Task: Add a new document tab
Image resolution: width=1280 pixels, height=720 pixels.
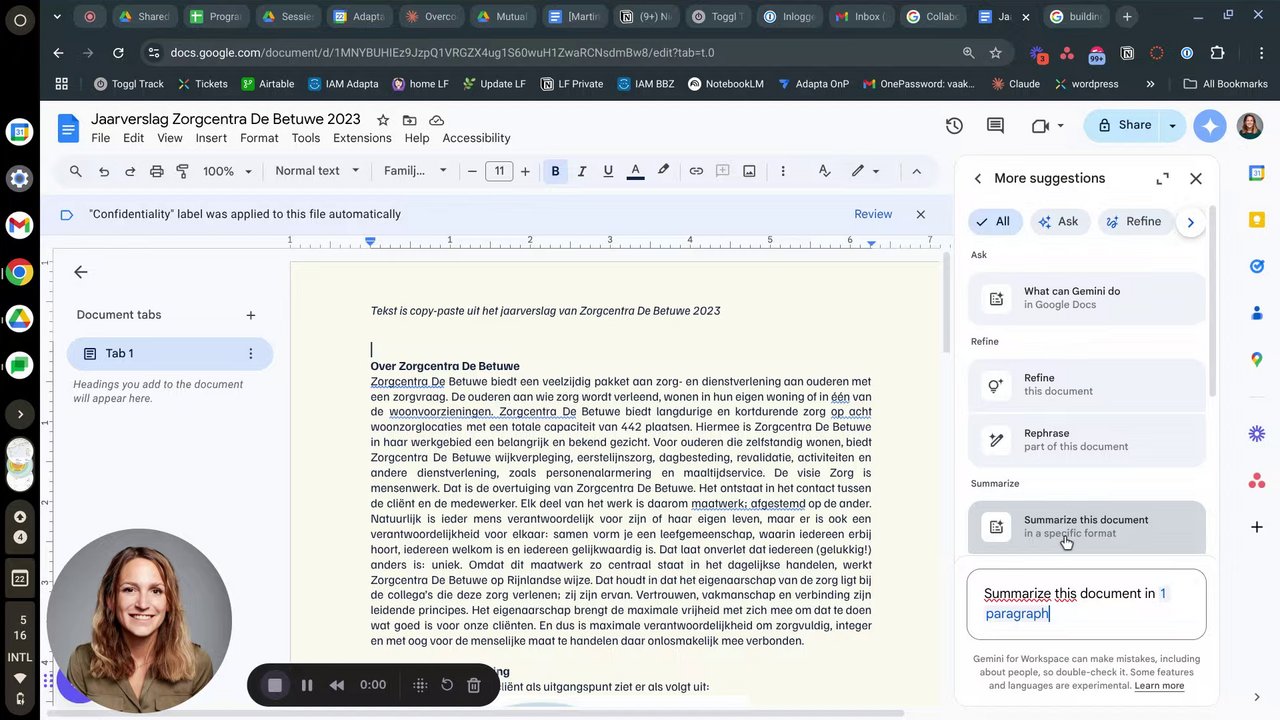Action: pos(251,315)
